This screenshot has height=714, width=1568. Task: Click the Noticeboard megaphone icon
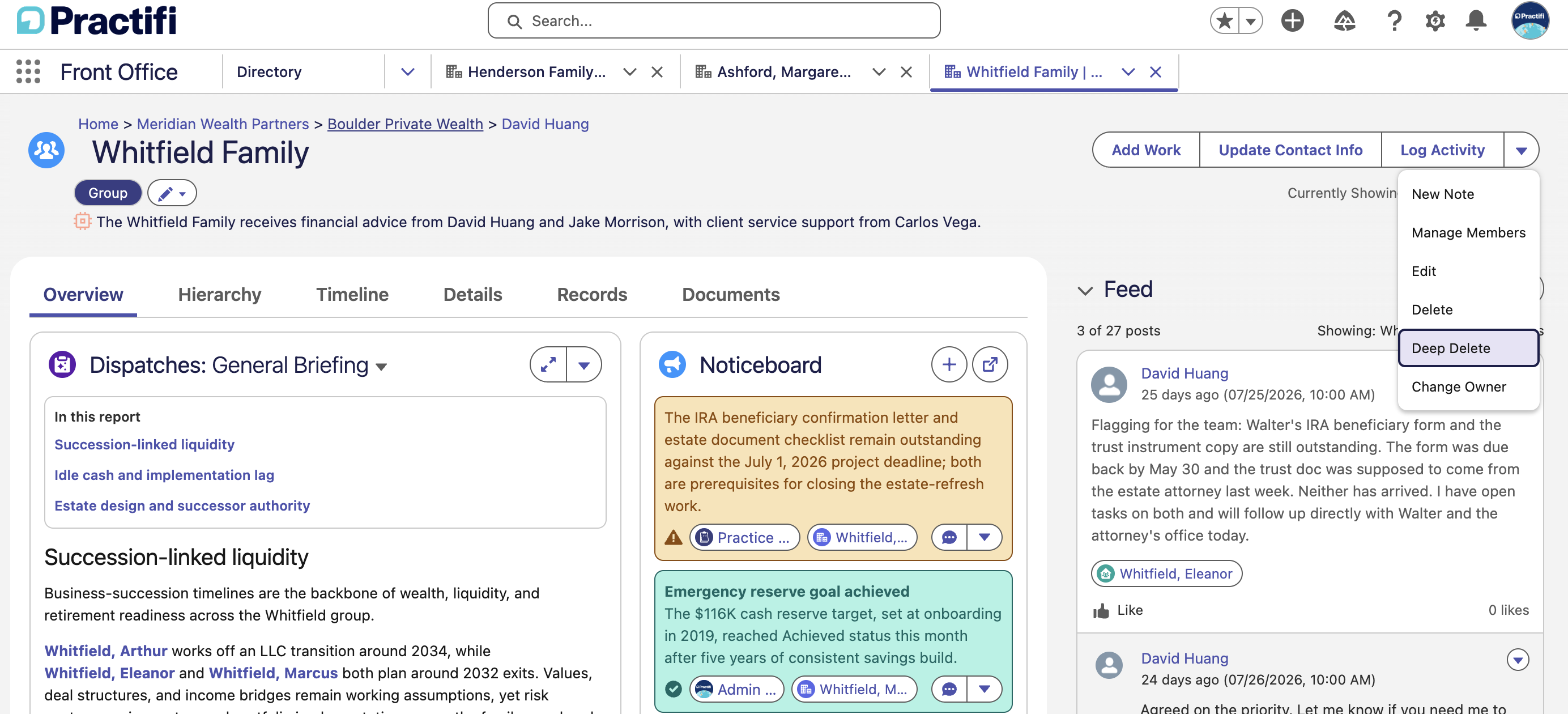click(x=672, y=364)
